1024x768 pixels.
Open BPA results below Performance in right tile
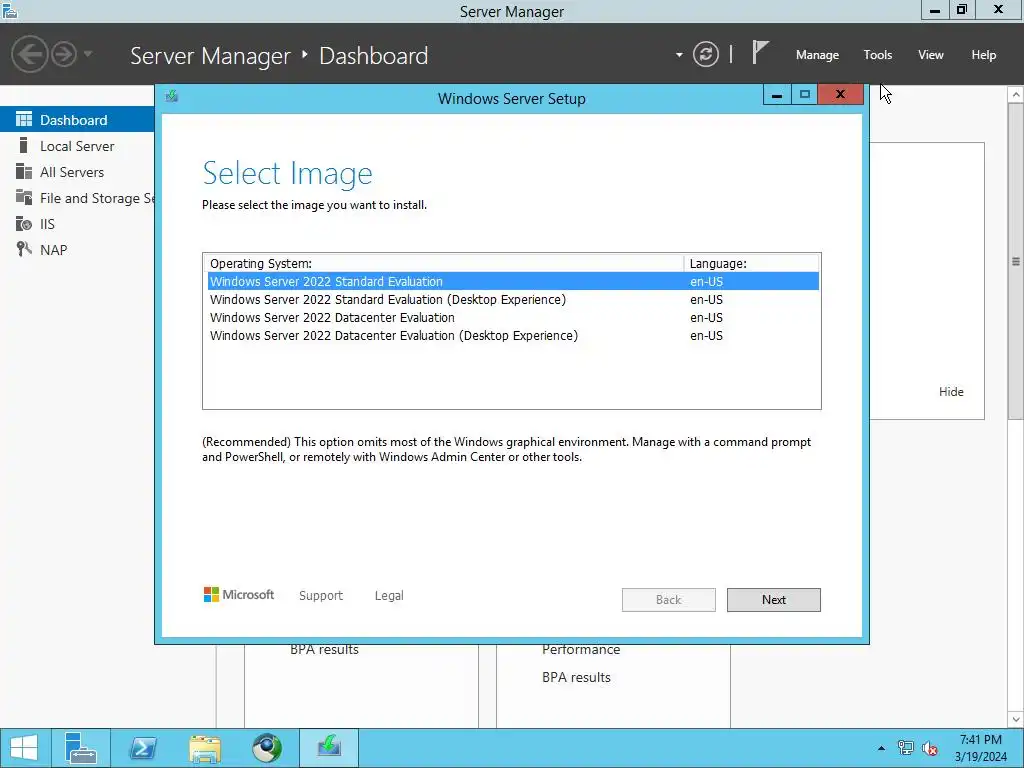[576, 677]
